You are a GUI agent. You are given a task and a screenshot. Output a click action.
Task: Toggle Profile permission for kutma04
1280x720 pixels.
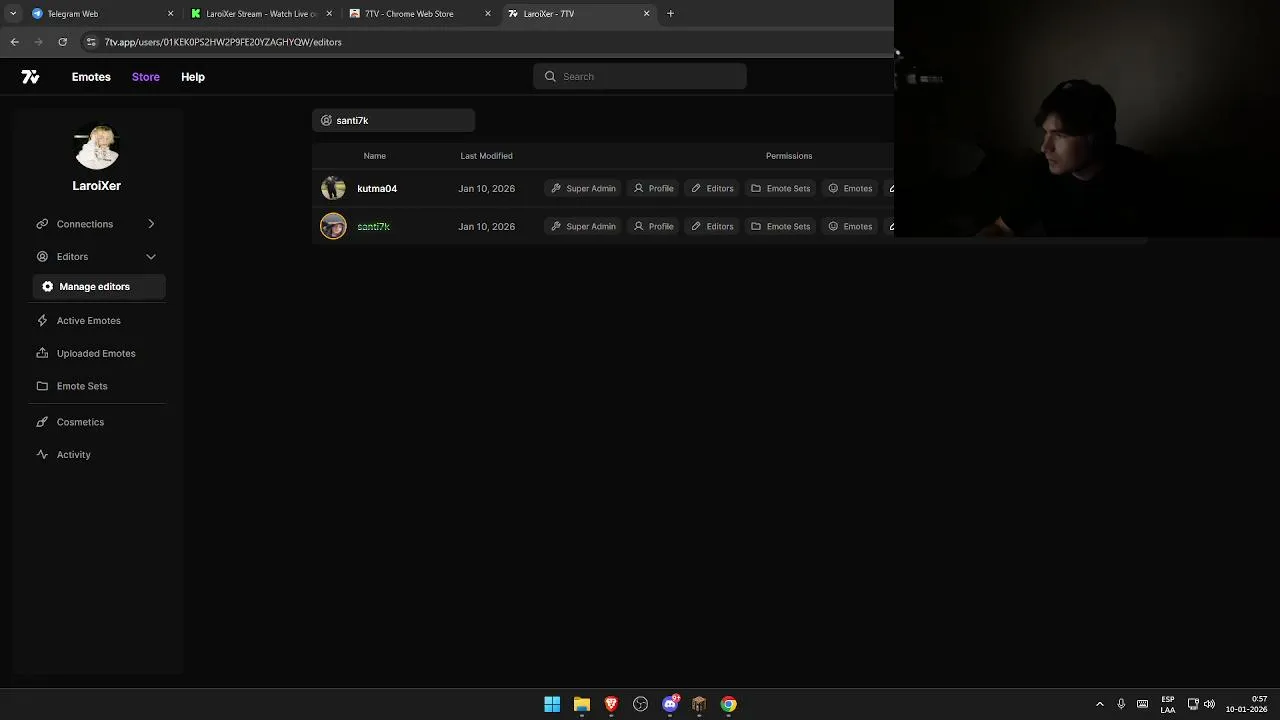(x=653, y=188)
